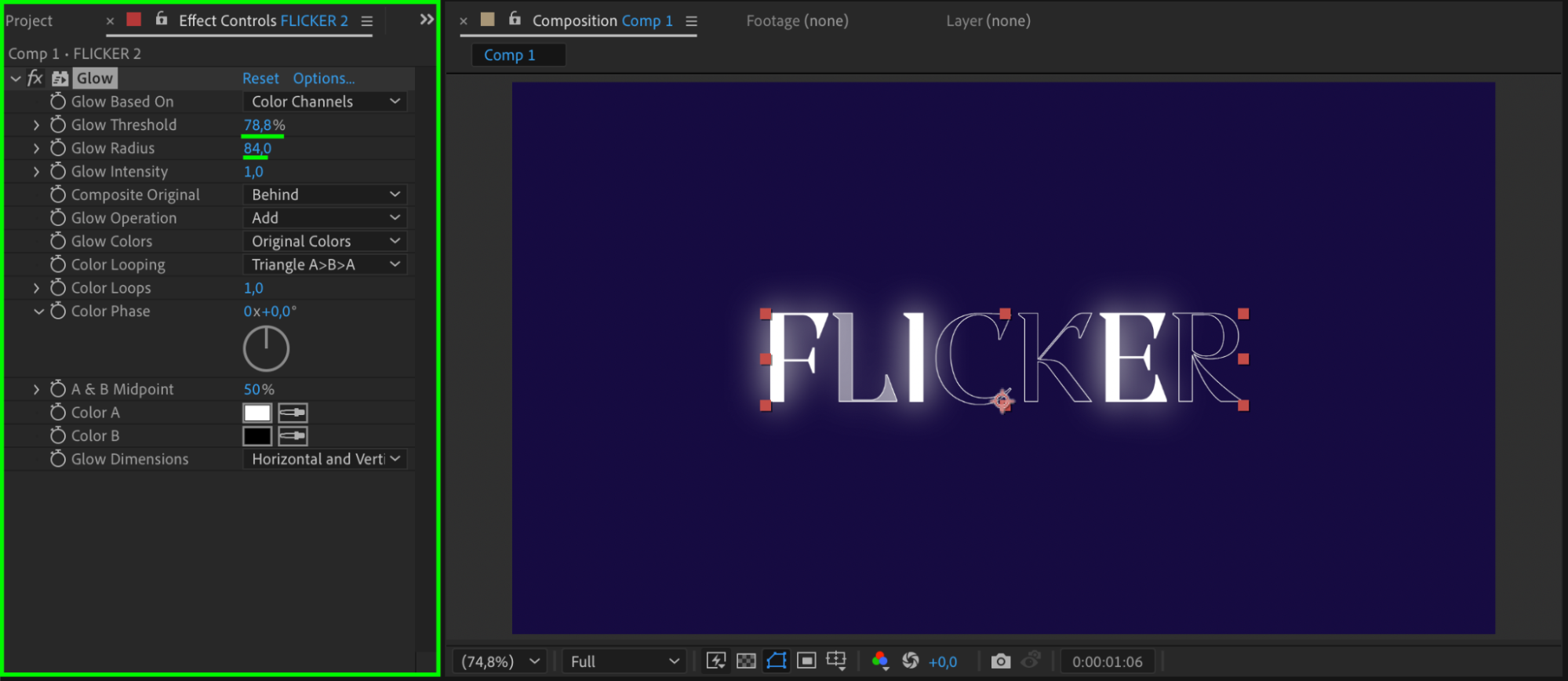Image resolution: width=1568 pixels, height=681 pixels.
Task: Click the Color Phase angle value
Action: [x=270, y=311]
